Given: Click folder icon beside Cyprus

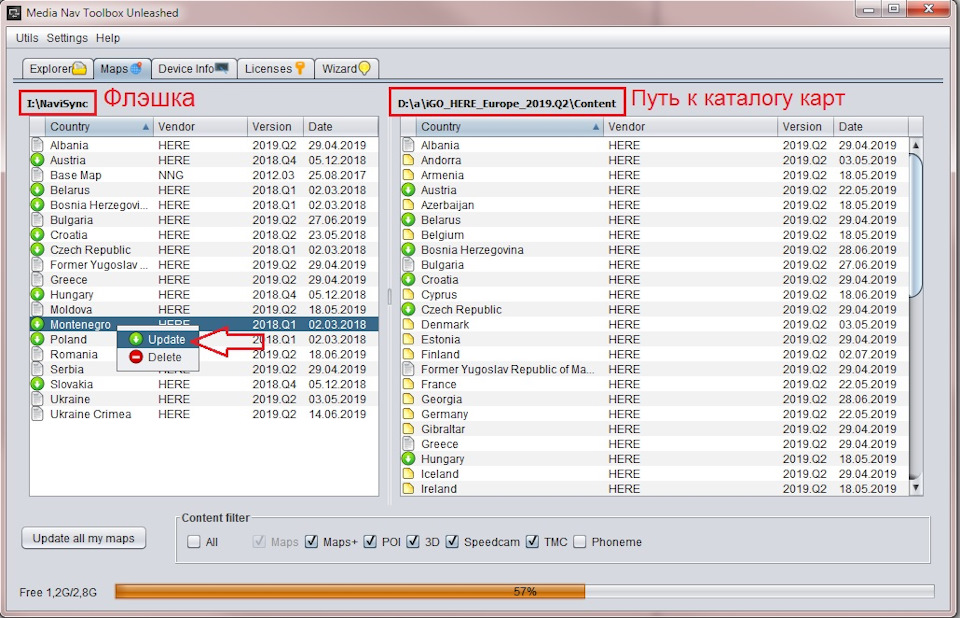Looking at the screenshot, I should (408, 294).
